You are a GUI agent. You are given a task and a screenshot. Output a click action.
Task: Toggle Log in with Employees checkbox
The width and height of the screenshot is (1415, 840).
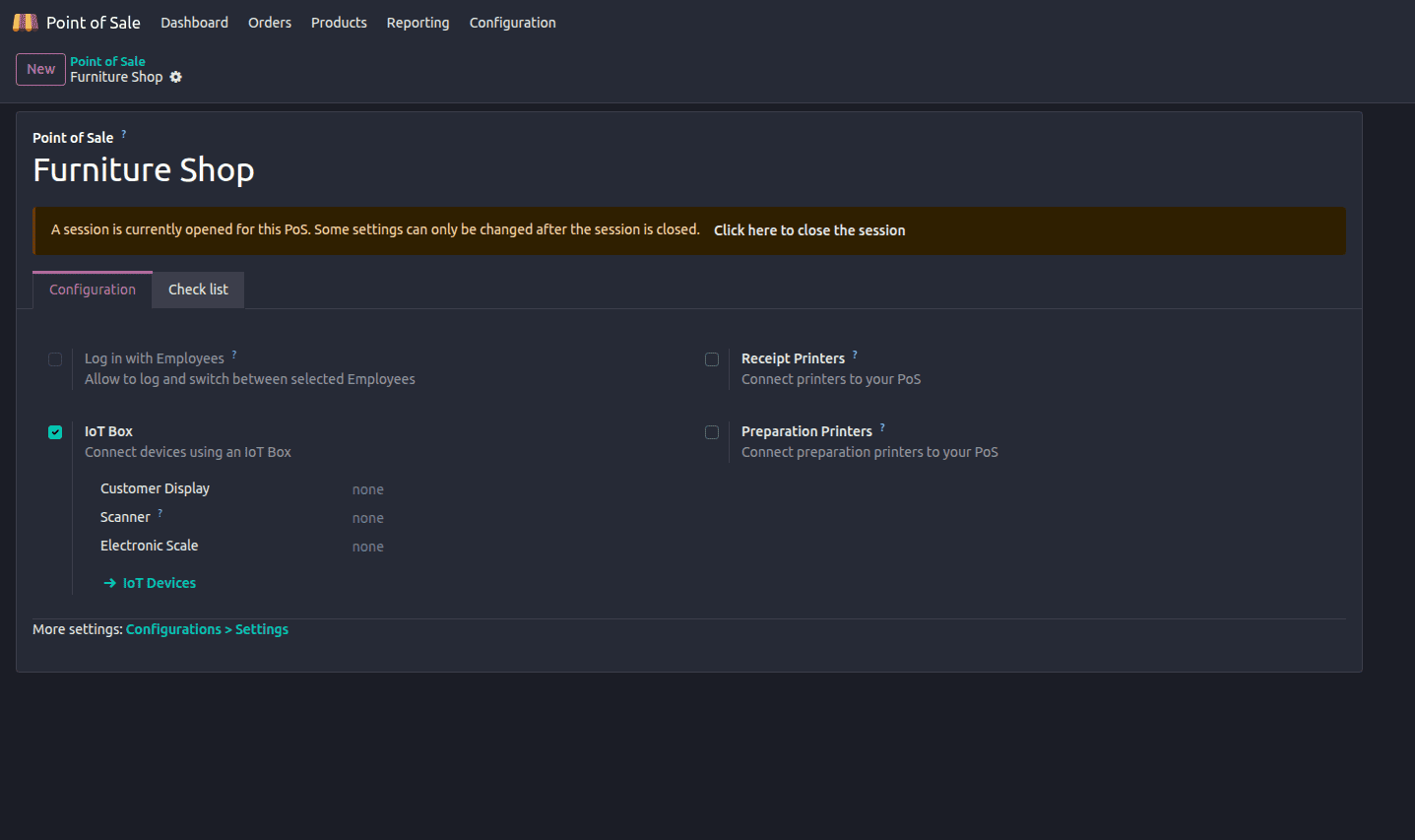pos(55,359)
